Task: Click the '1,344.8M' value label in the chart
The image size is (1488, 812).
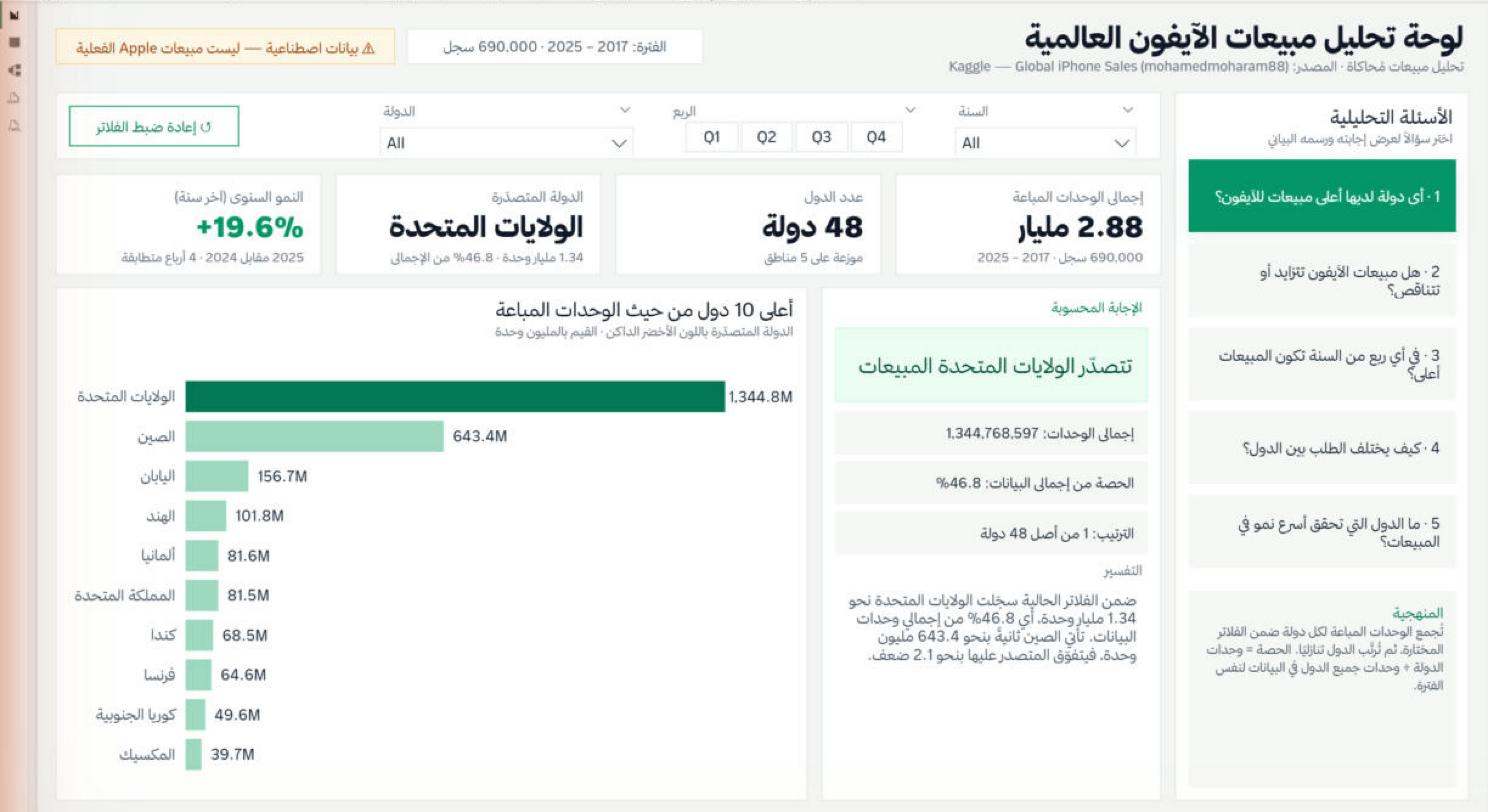Action: click(761, 397)
